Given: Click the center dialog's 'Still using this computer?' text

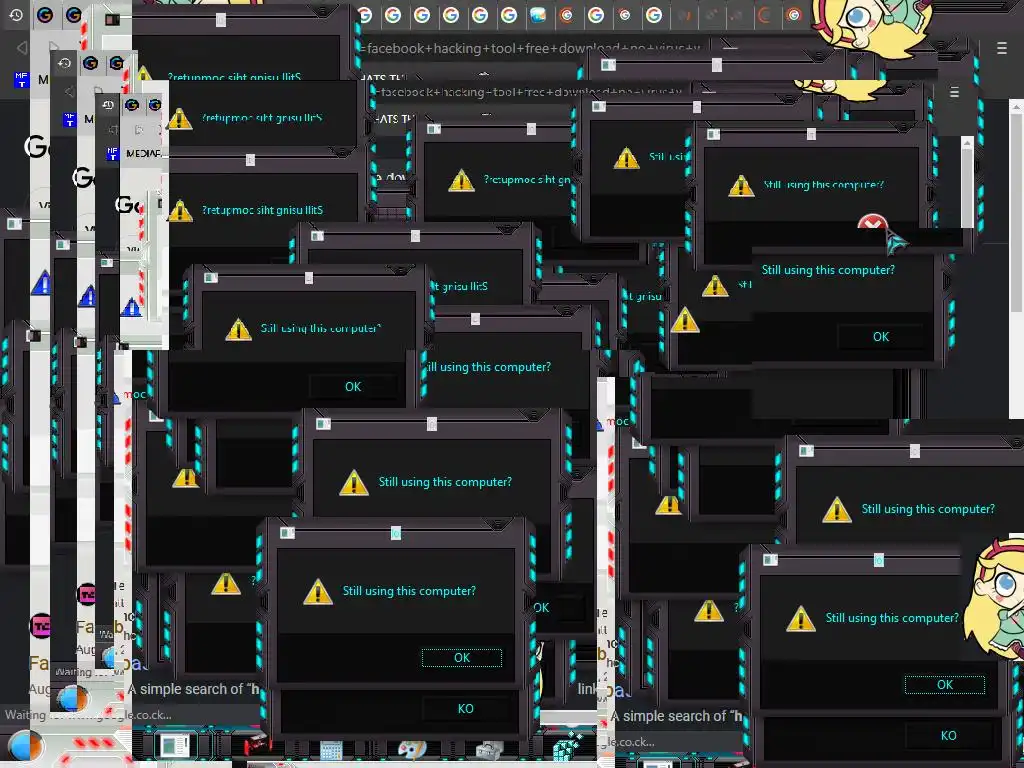Looking at the screenshot, I should pos(445,482).
